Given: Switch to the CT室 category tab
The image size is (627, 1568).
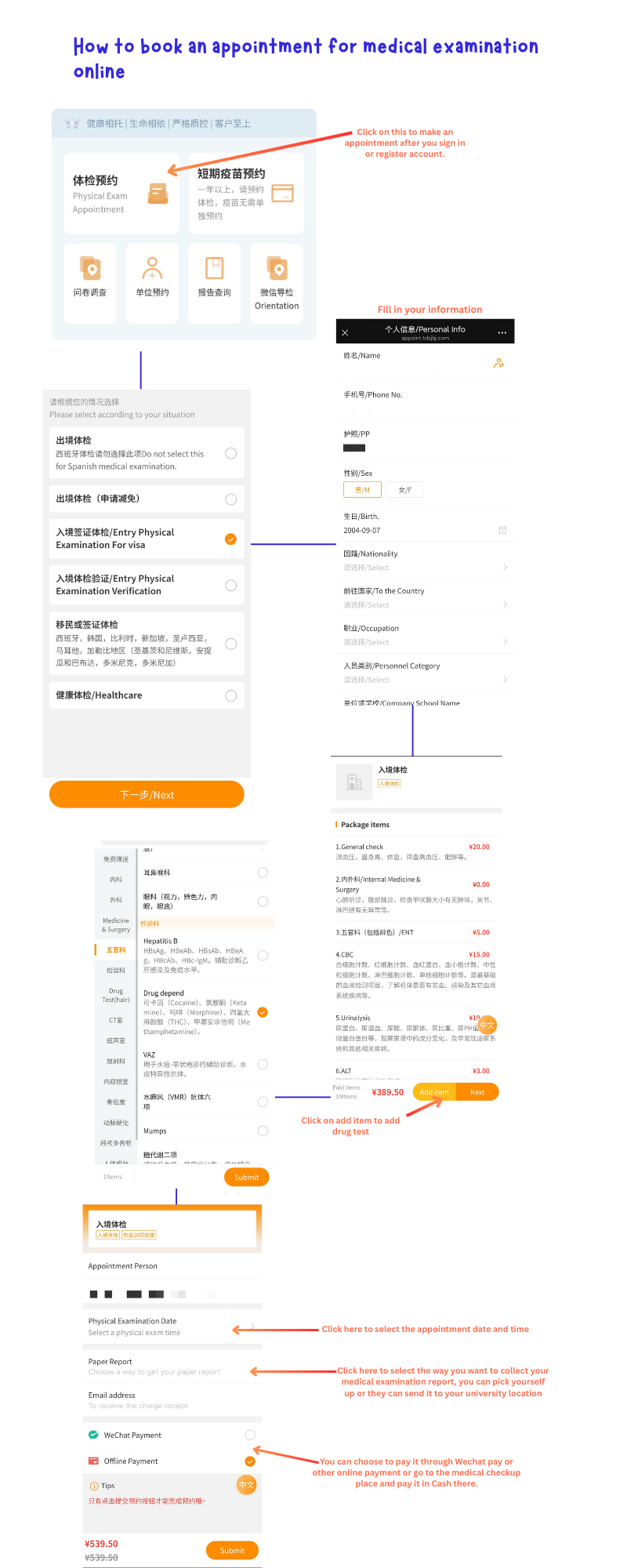Looking at the screenshot, I should pos(116,1020).
